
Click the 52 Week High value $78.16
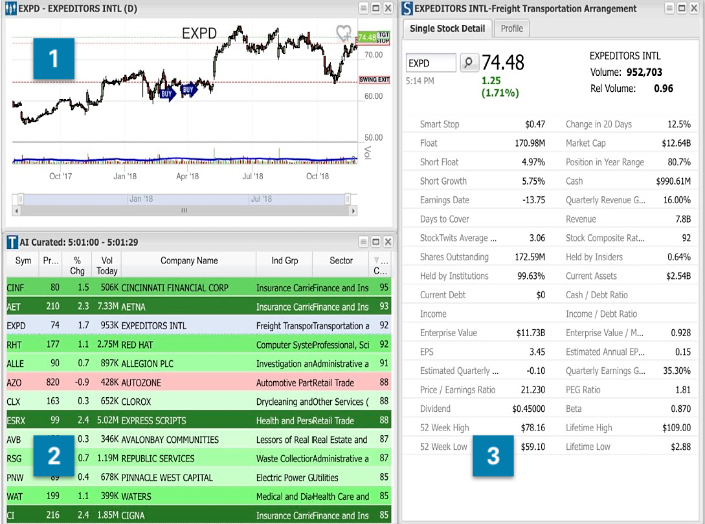(533, 428)
